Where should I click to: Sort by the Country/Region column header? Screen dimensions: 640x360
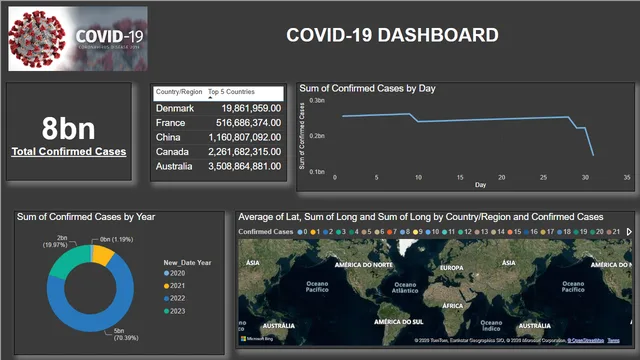pyautogui.click(x=179, y=92)
